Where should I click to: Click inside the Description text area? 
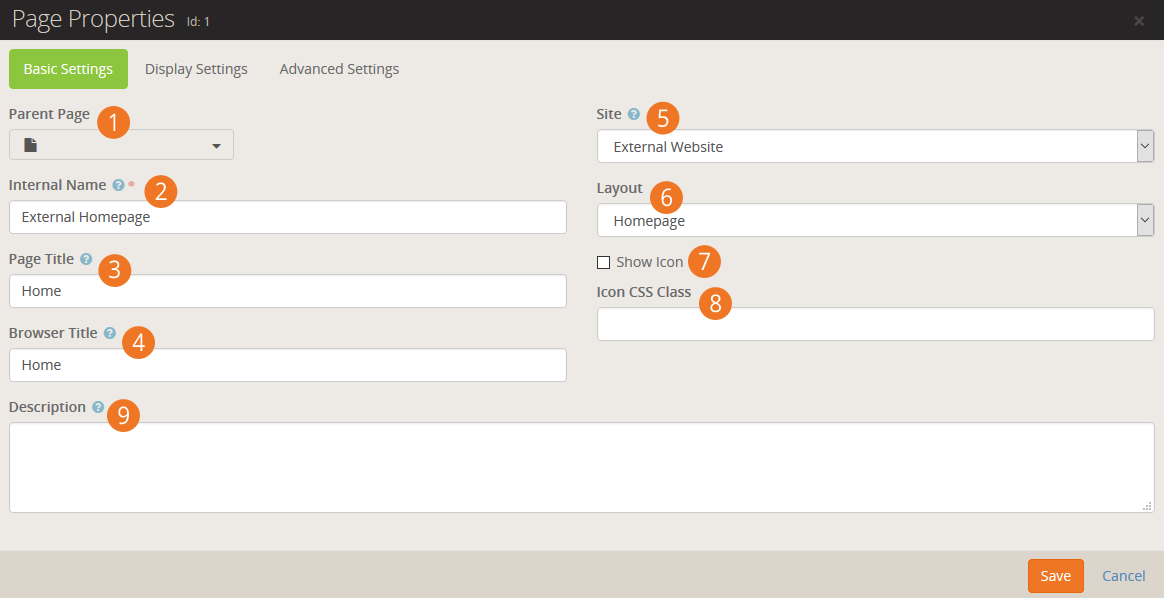tap(581, 467)
